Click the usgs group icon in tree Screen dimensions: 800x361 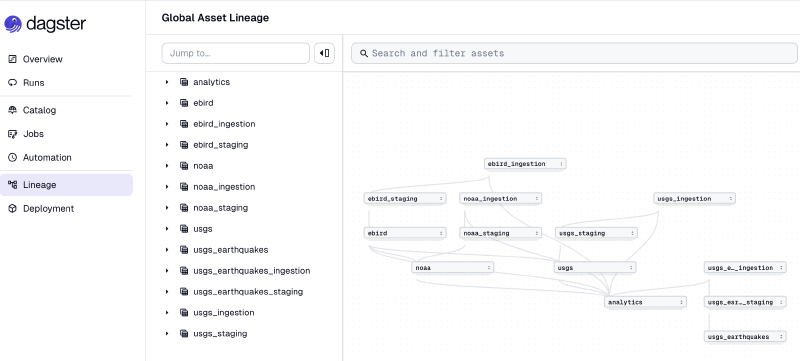(x=184, y=229)
